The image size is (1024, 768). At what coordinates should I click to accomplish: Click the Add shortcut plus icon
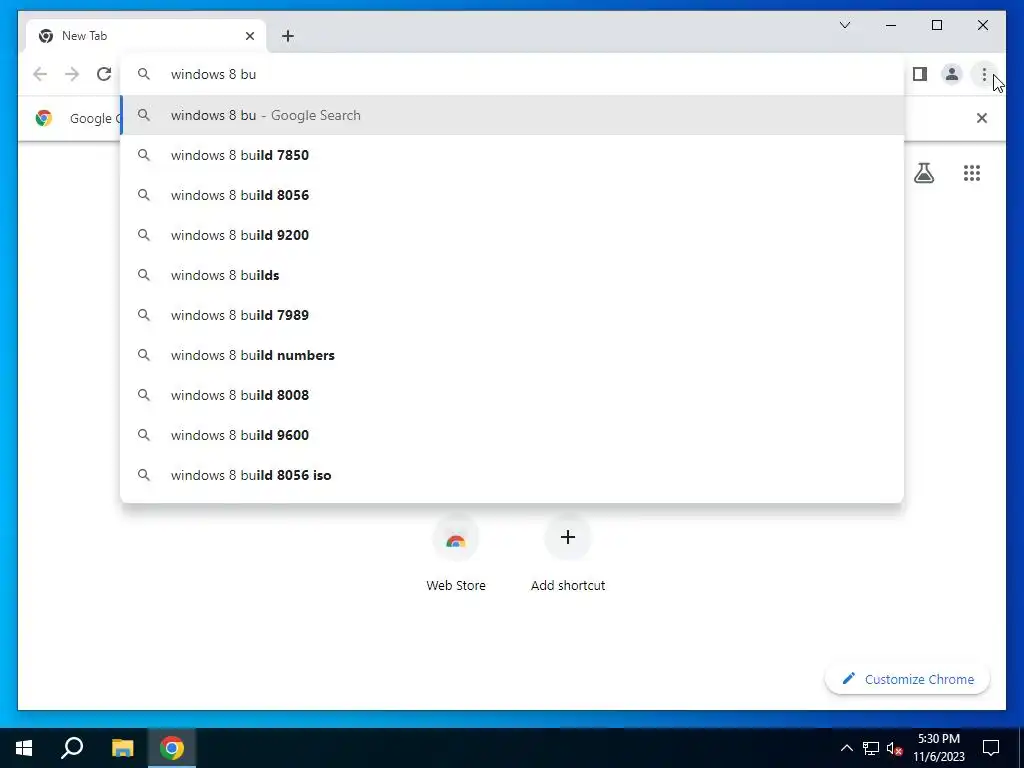pos(568,537)
